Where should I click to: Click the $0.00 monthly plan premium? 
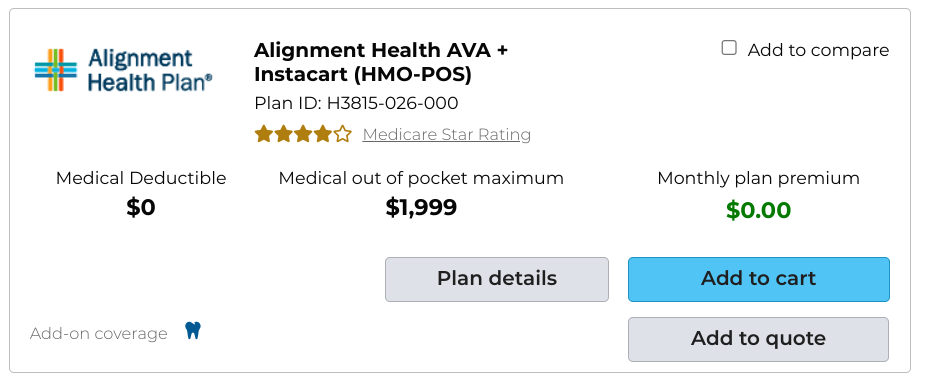tap(759, 210)
